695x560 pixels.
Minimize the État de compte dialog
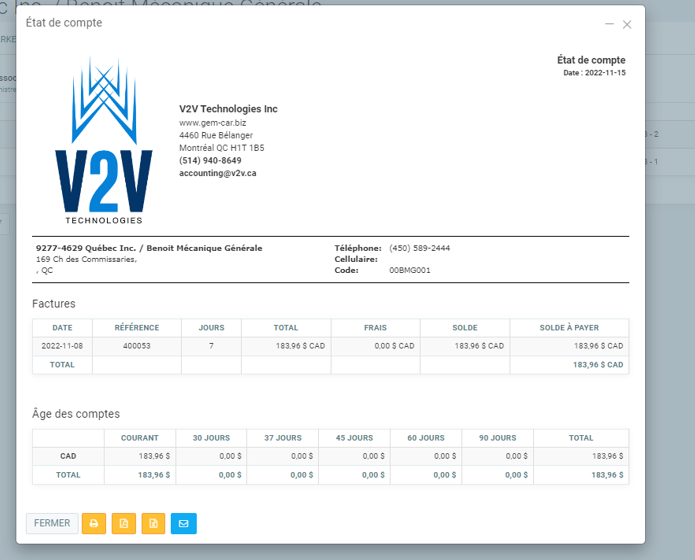[609, 24]
